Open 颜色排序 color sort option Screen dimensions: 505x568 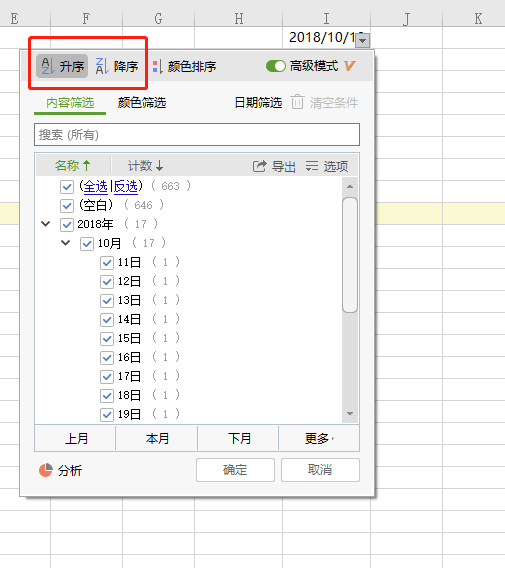(185, 67)
